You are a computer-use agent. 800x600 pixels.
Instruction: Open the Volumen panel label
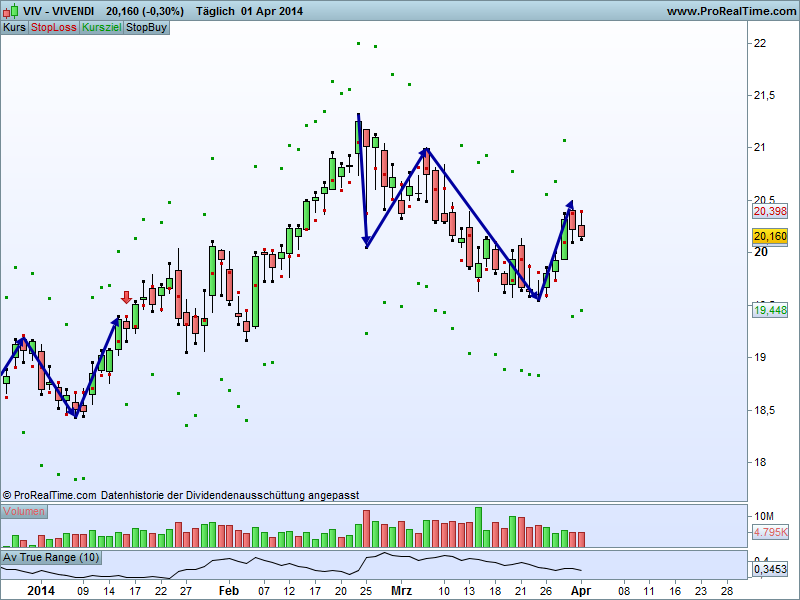coord(24,511)
